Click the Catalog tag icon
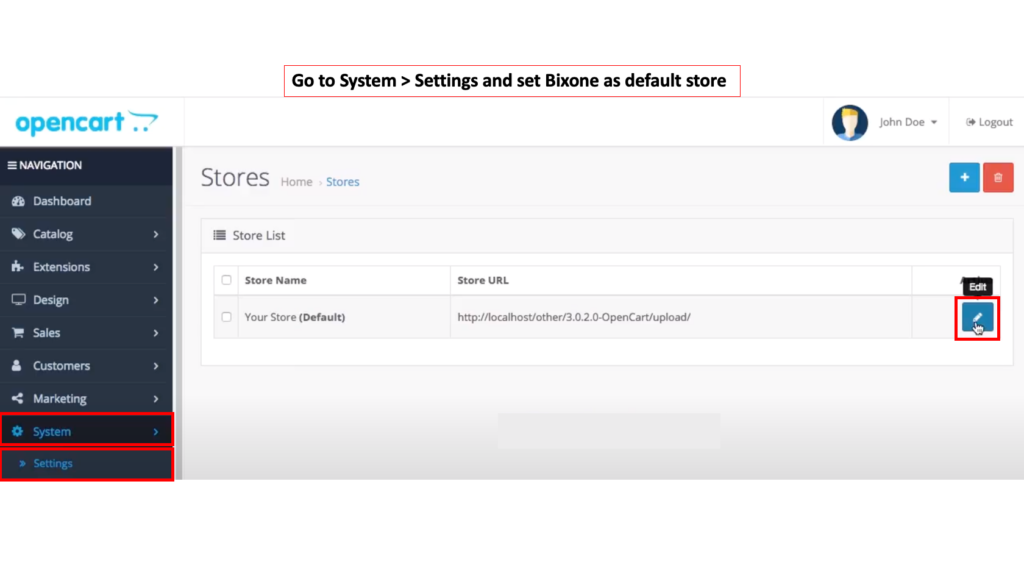 [18, 234]
